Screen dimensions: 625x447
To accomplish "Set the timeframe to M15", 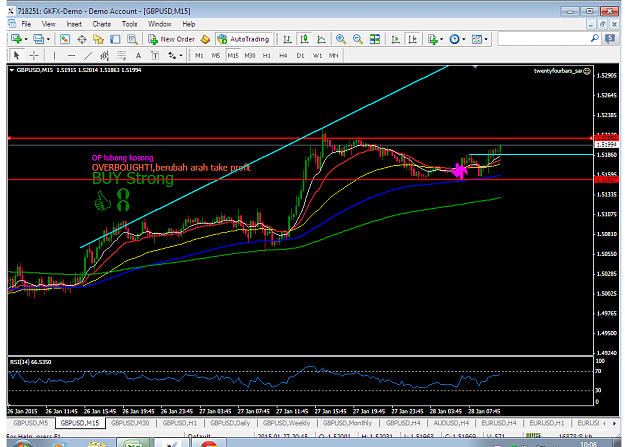I will coord(233,56).
